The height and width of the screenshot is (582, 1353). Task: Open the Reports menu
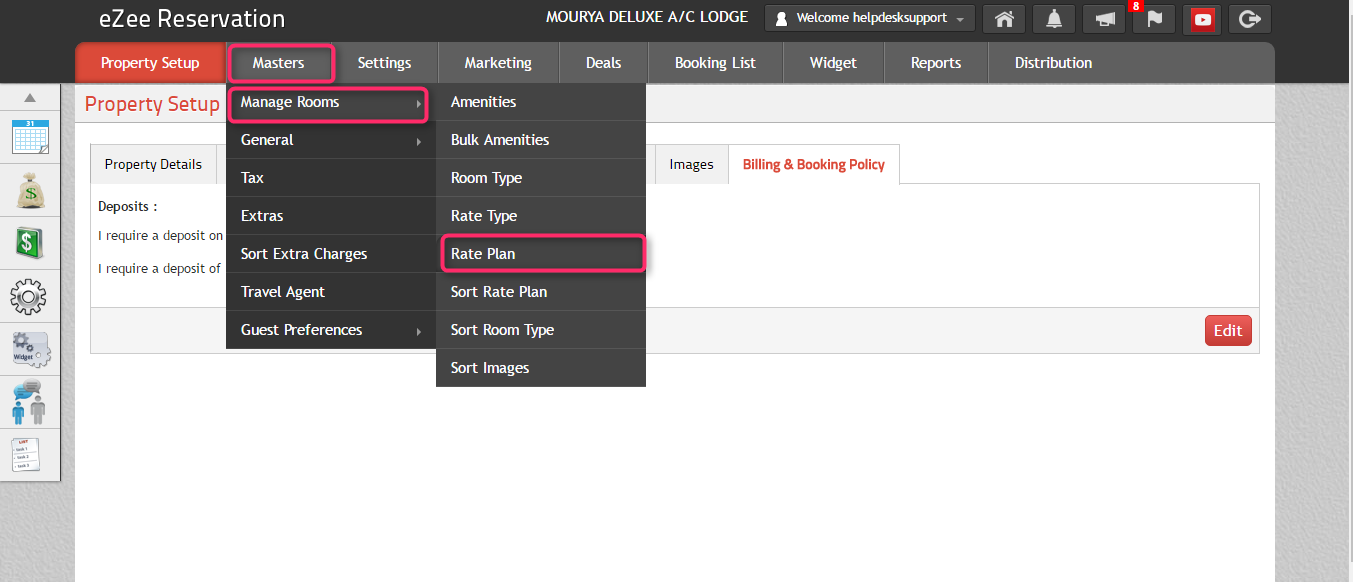(936, 63)
